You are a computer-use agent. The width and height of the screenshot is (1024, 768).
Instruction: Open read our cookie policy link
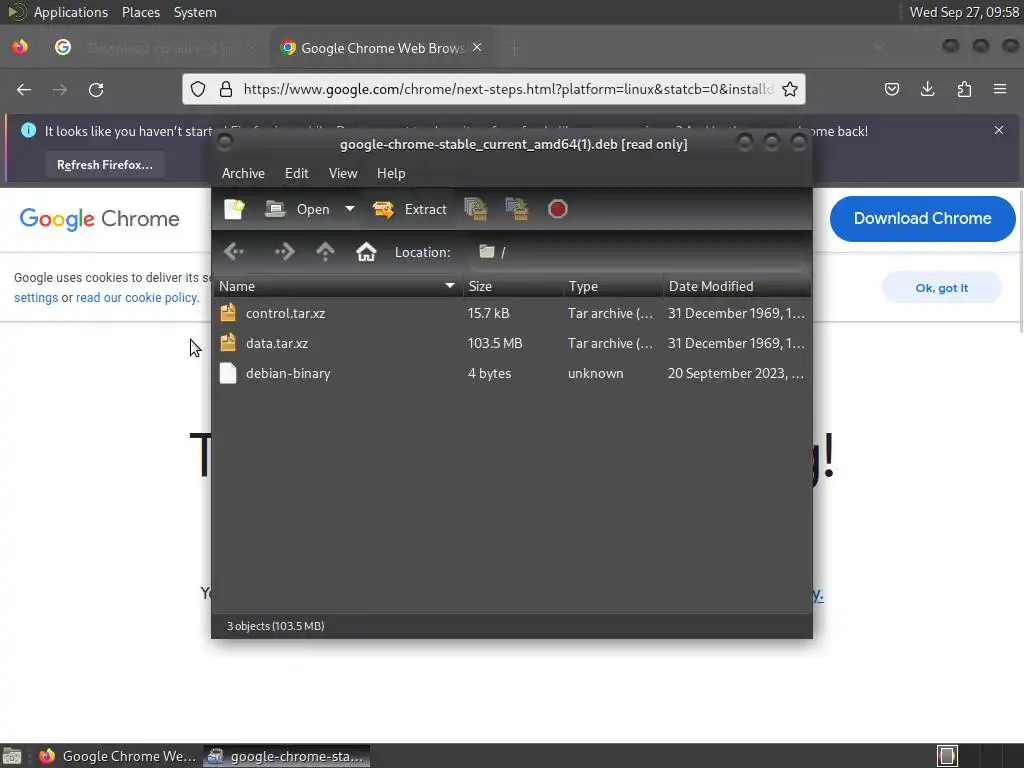137,297
